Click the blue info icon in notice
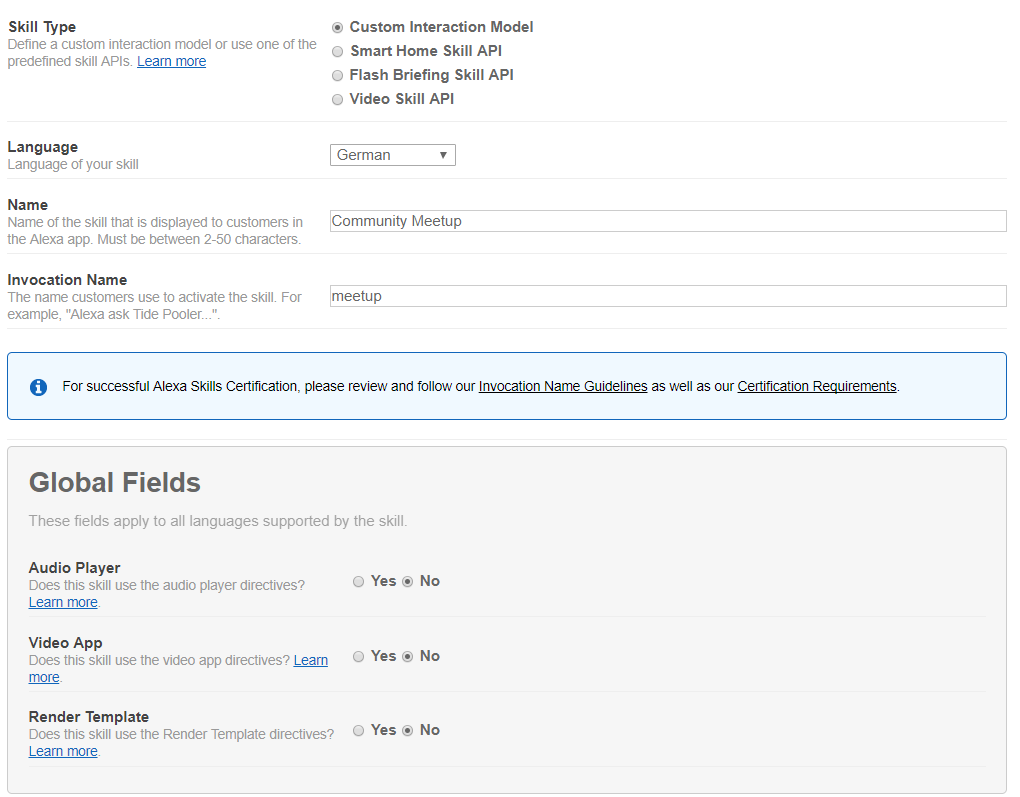The width and height of the screenshot is (1020, 797). [38, 387]
